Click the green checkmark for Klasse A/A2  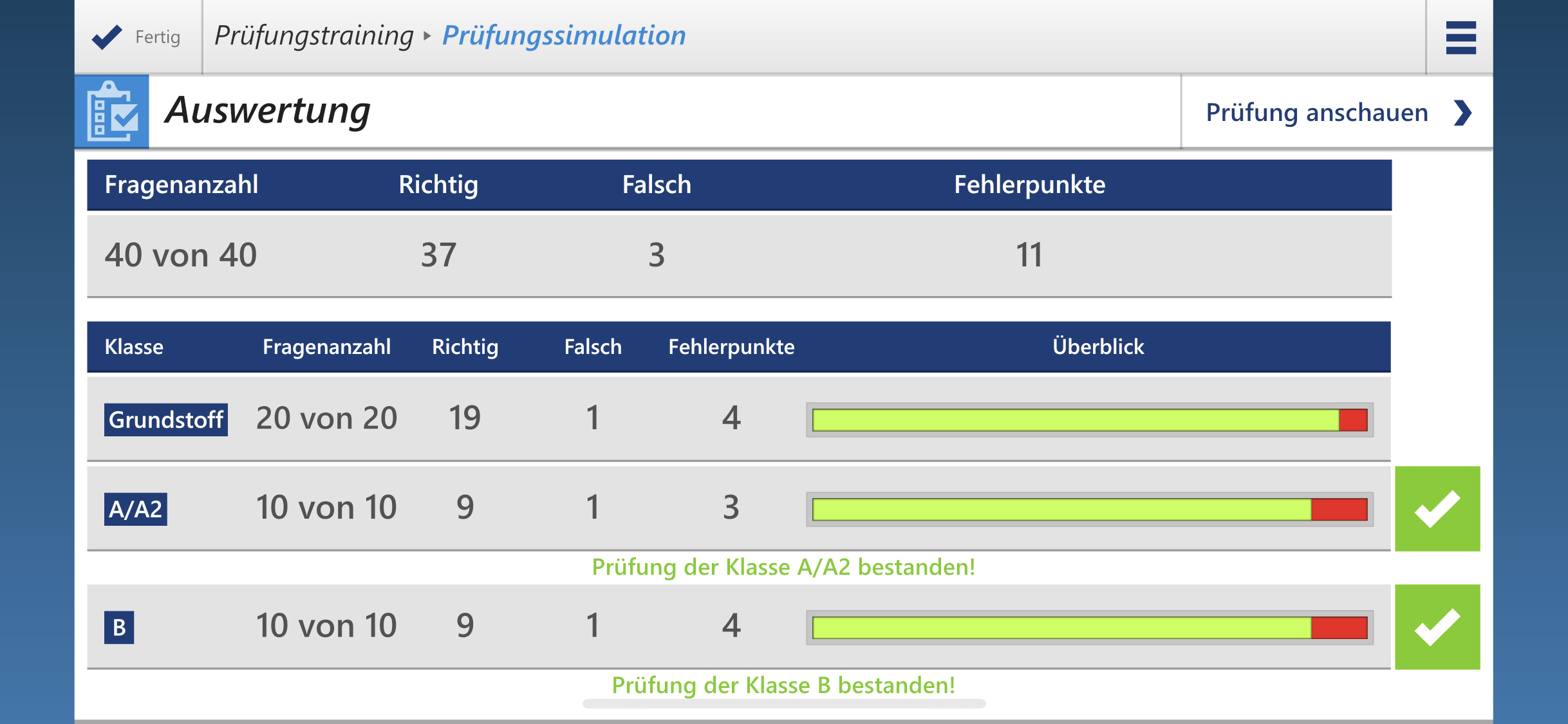[1438, 508]
